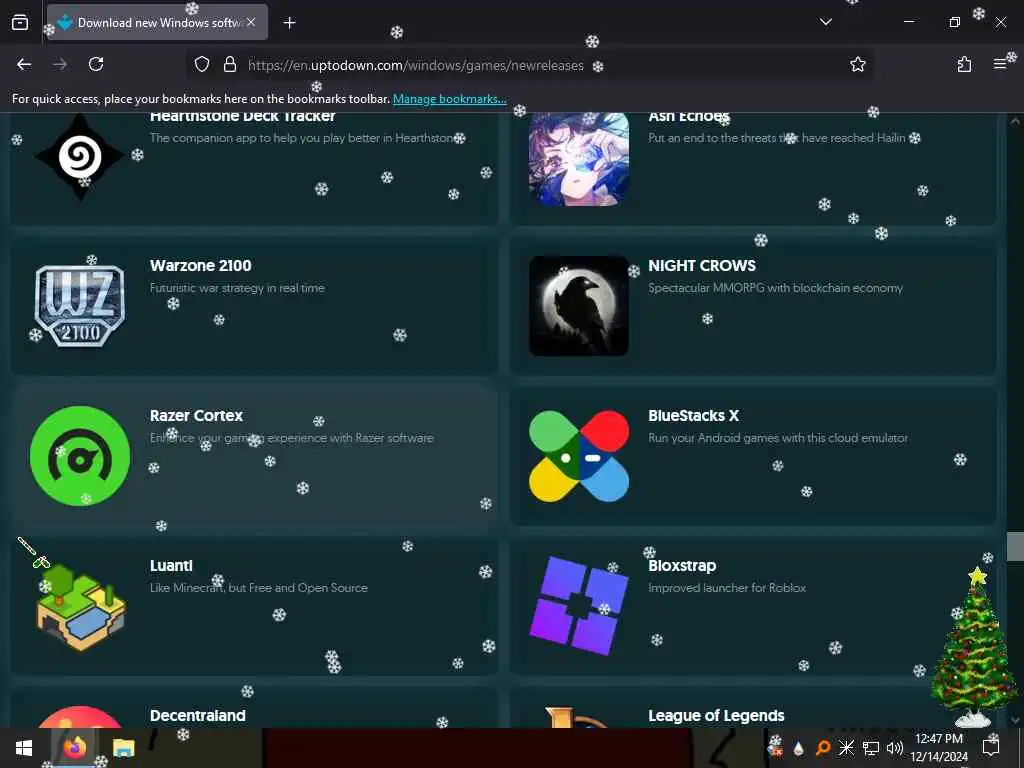Image resolution: width=1024 pixels, height=768 pixels.
Task: Show tracking protection shield info
Action: tap(202, 64)
